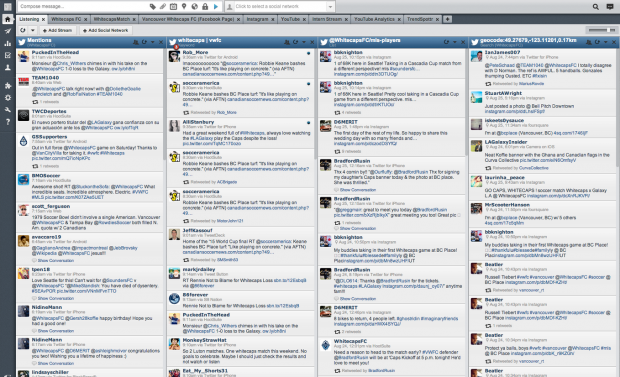This screenshot has width=620, height=377.
Task: Open the speech bubble icon at top right
Action: click(x=610, y=6)
